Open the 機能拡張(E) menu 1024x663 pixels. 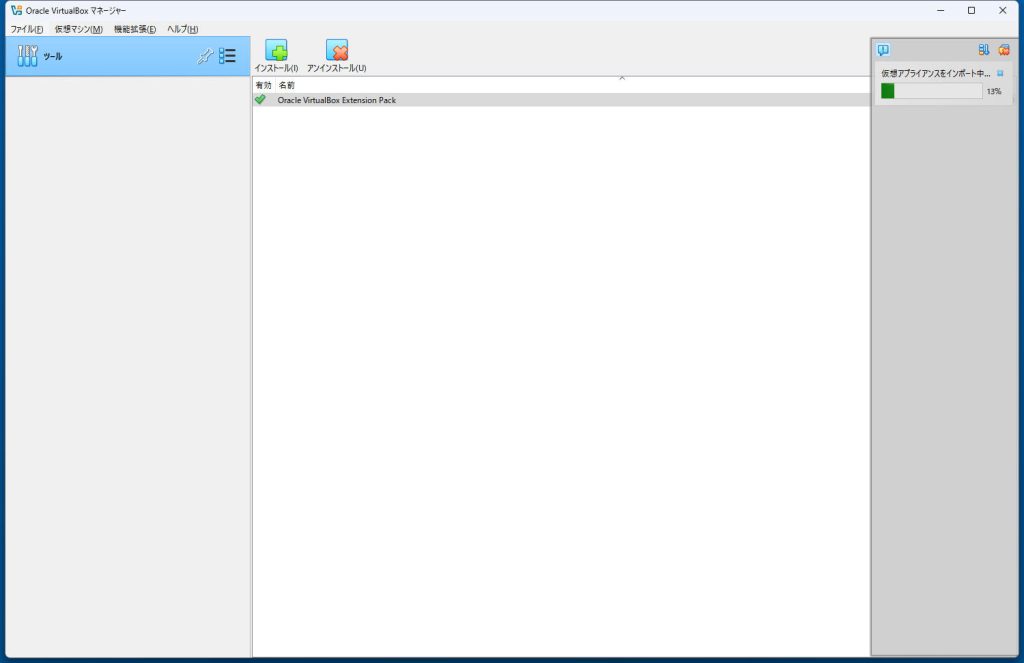135,29
